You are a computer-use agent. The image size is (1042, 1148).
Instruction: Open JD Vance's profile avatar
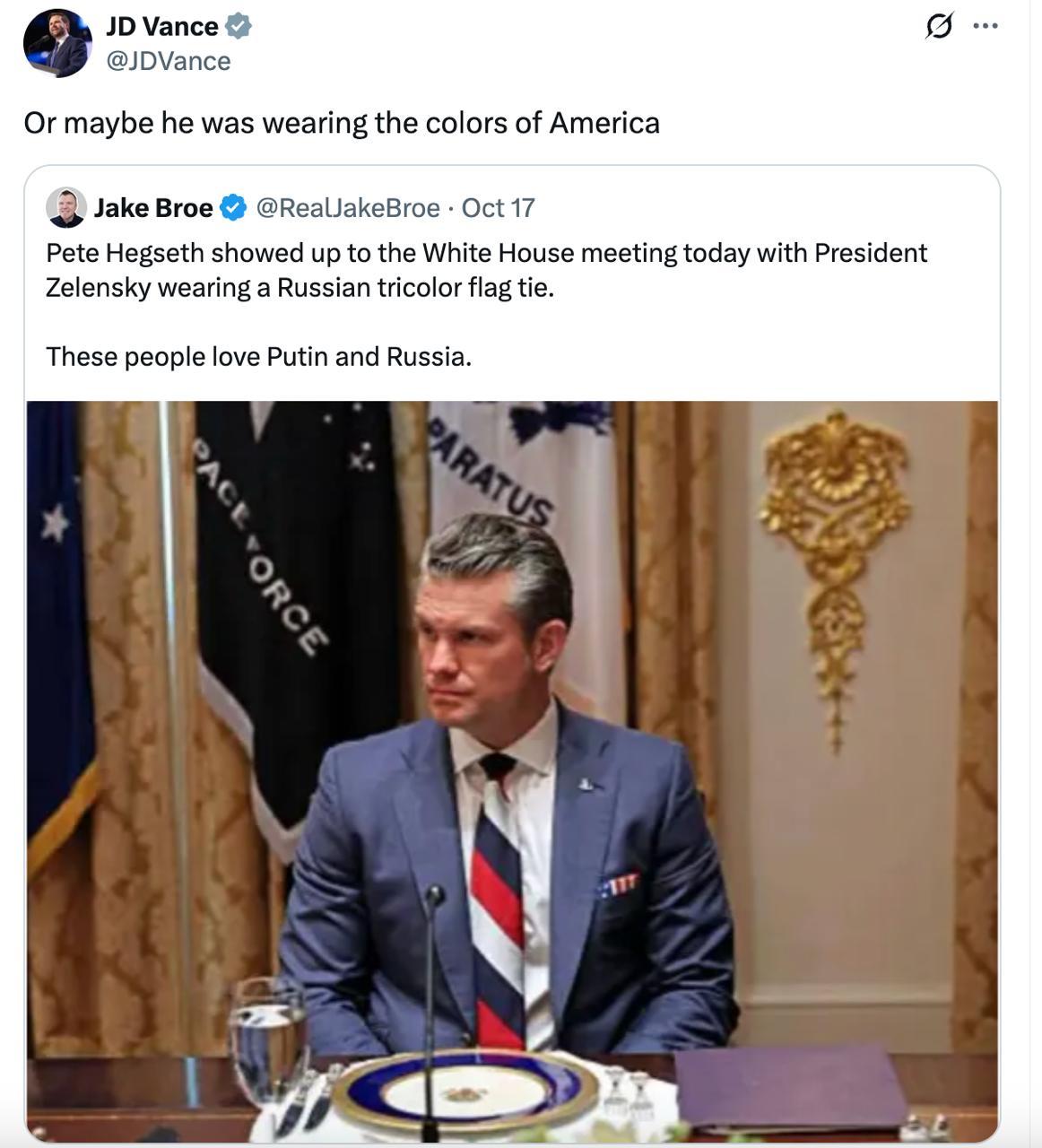[57, 42]
